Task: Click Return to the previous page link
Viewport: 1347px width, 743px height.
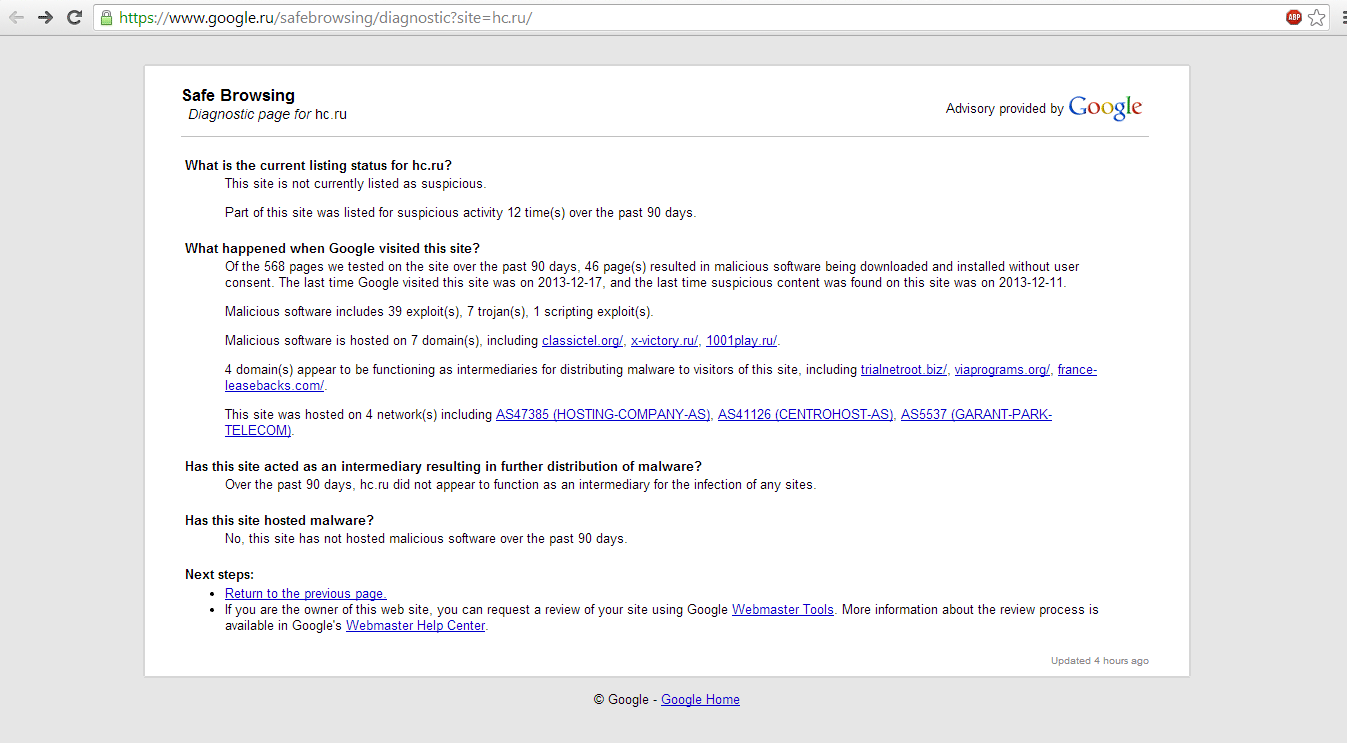Action: tap(305, 594)
